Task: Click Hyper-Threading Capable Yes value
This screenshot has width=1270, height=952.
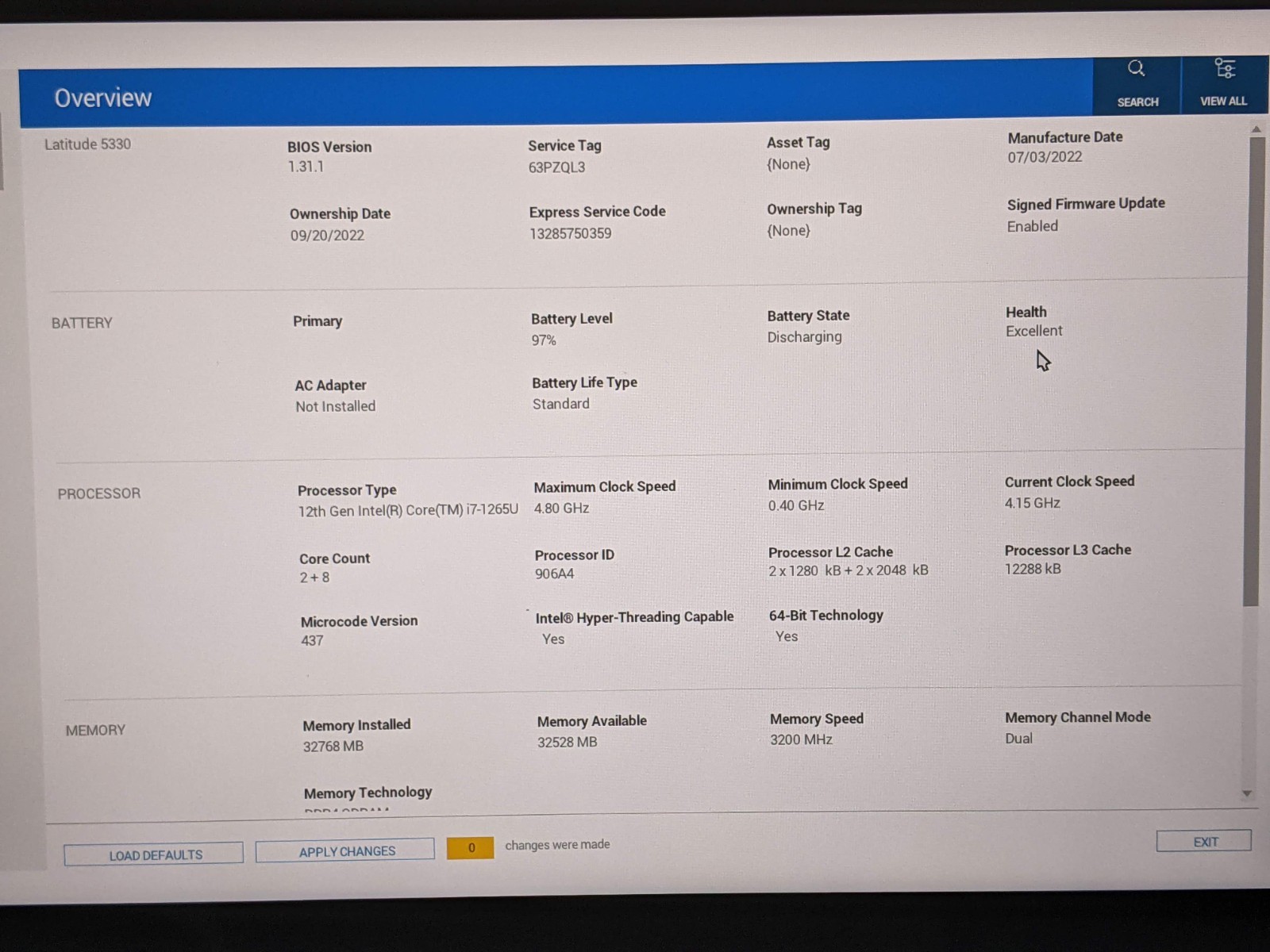Action: coord(553,639)
